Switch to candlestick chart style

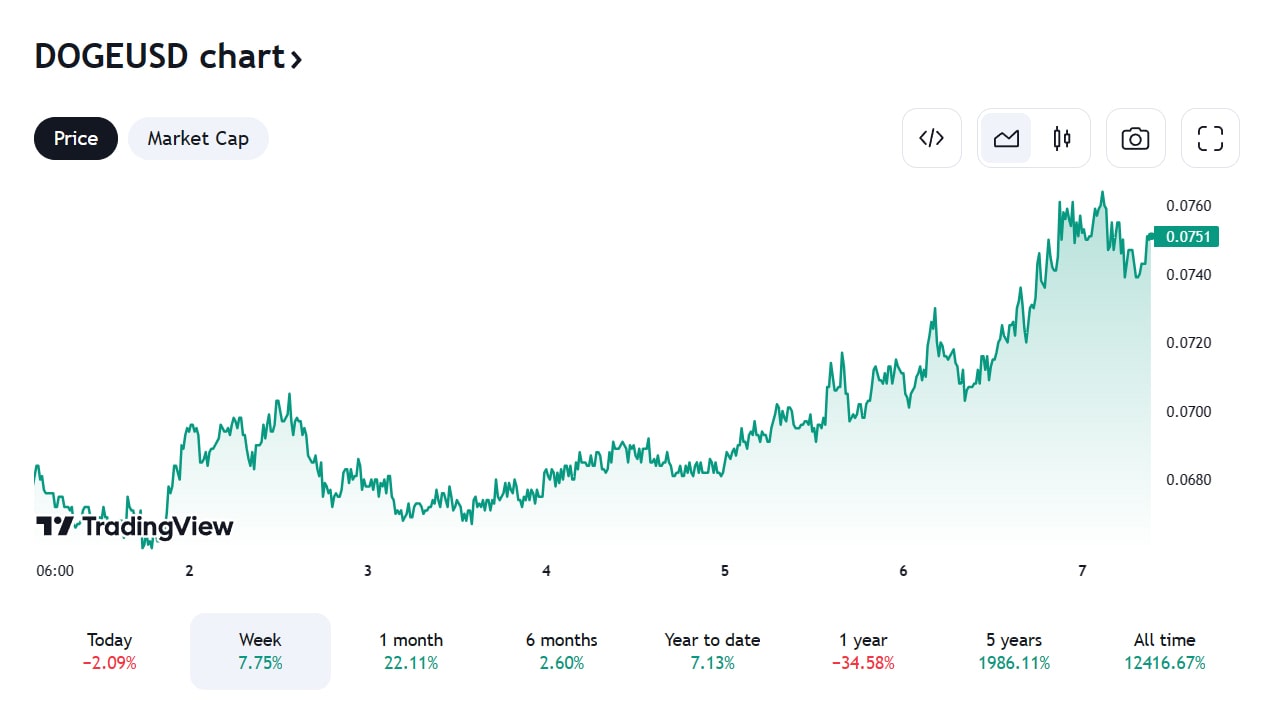point(1062,138)
